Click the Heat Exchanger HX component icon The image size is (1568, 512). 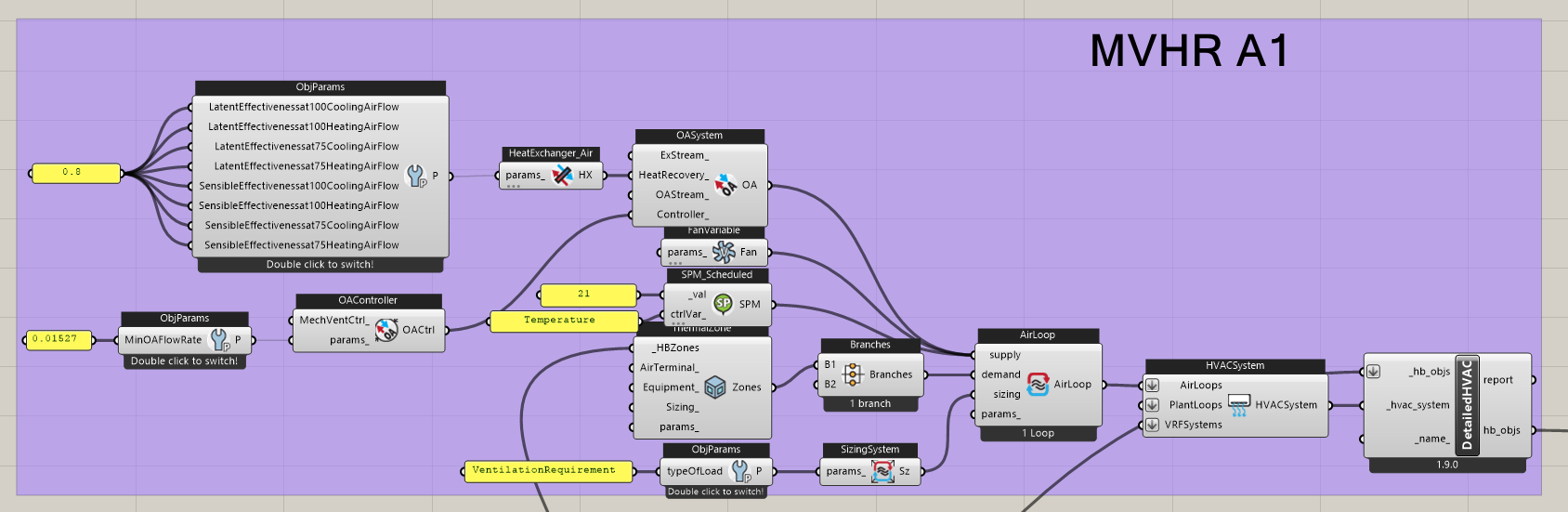click(x=561, y=175)
